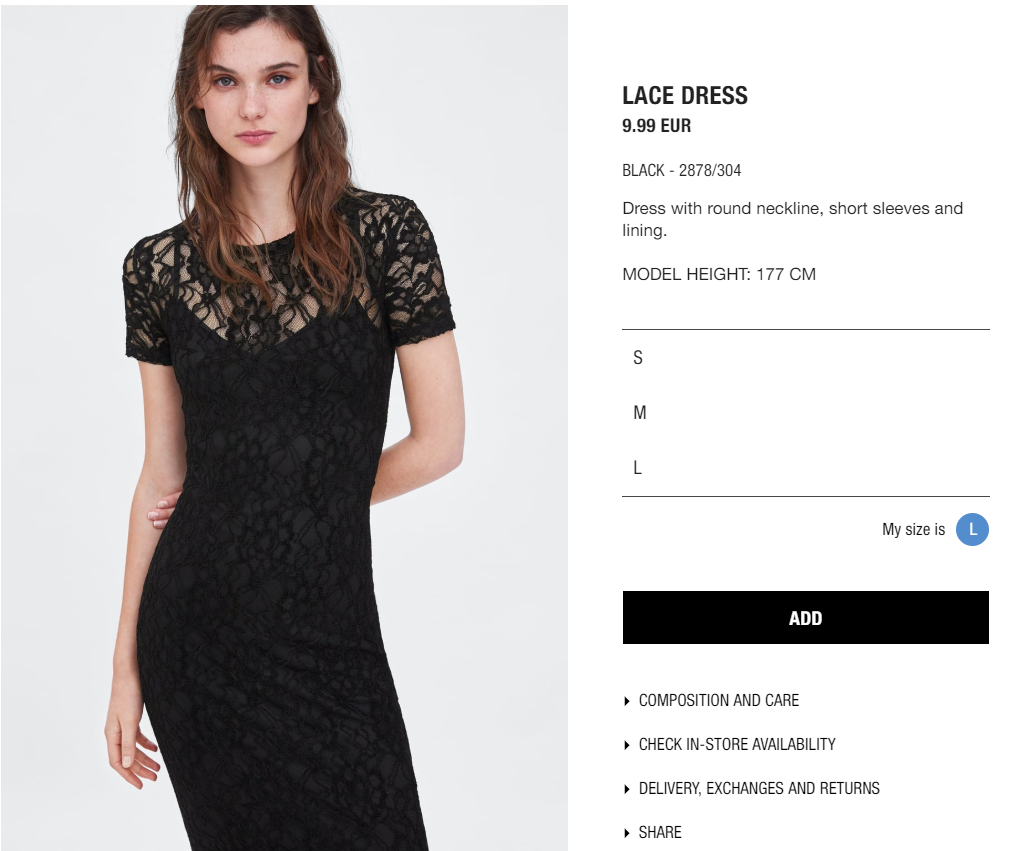Click the Model Height 177 CM text
Image resolution: width=1015 pixels, height=851 pixels.
(x=719, y=274)
